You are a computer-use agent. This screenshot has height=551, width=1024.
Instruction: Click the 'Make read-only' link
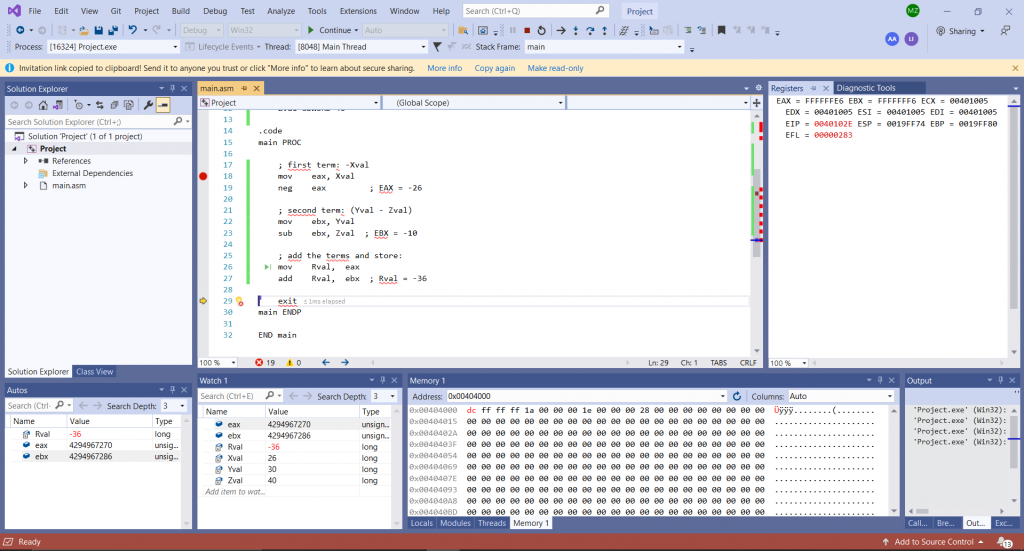[555, 68]
